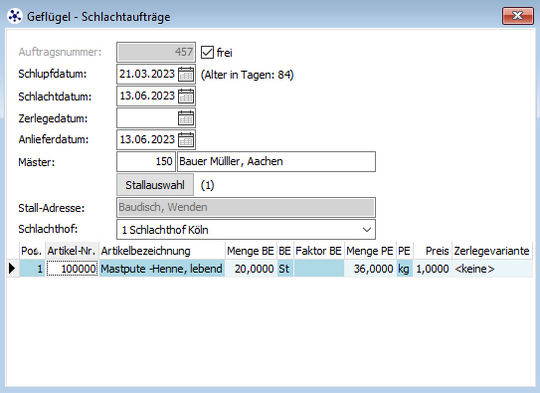Click position cell '1' in the table
The height and width of the screenshot is (393, 540).
32,269
